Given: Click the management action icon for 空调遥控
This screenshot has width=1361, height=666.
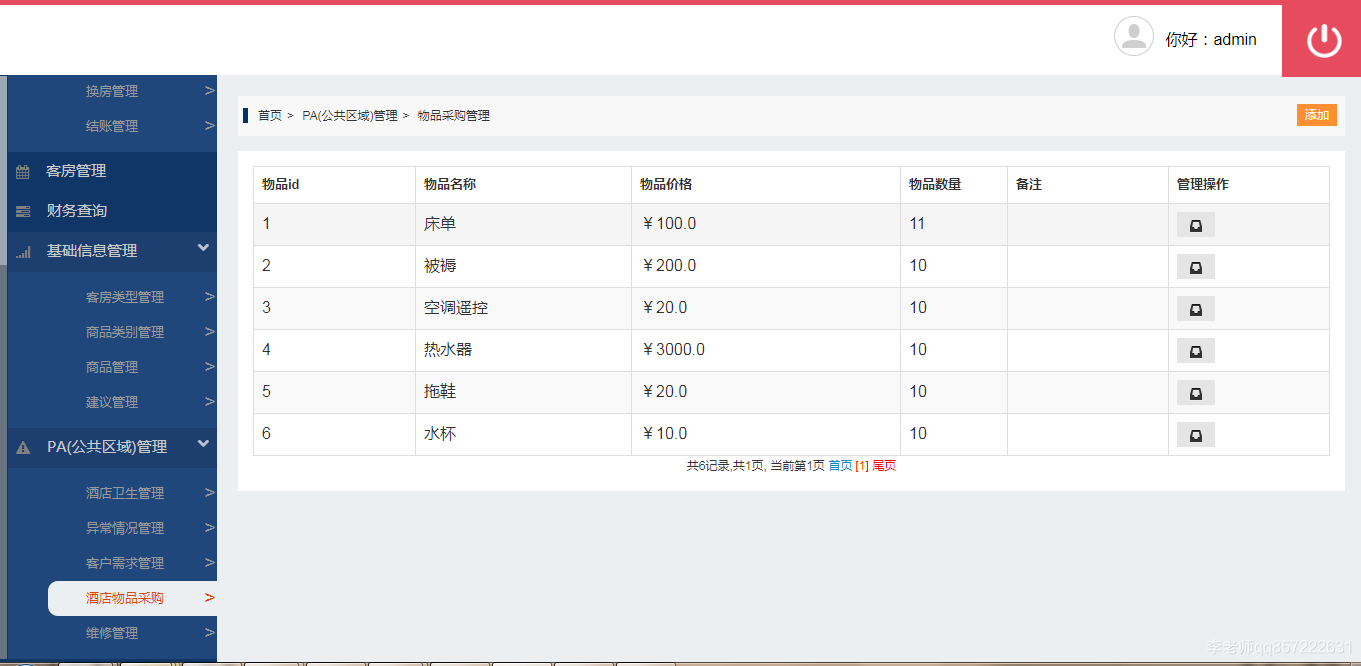Looking at the screenshot, I should 1195,308.
